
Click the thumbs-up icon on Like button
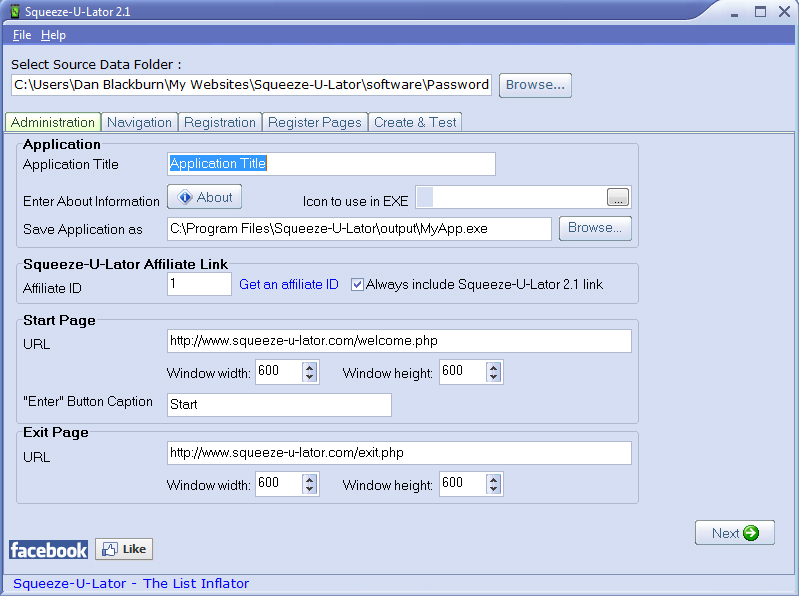click(109, 549)
